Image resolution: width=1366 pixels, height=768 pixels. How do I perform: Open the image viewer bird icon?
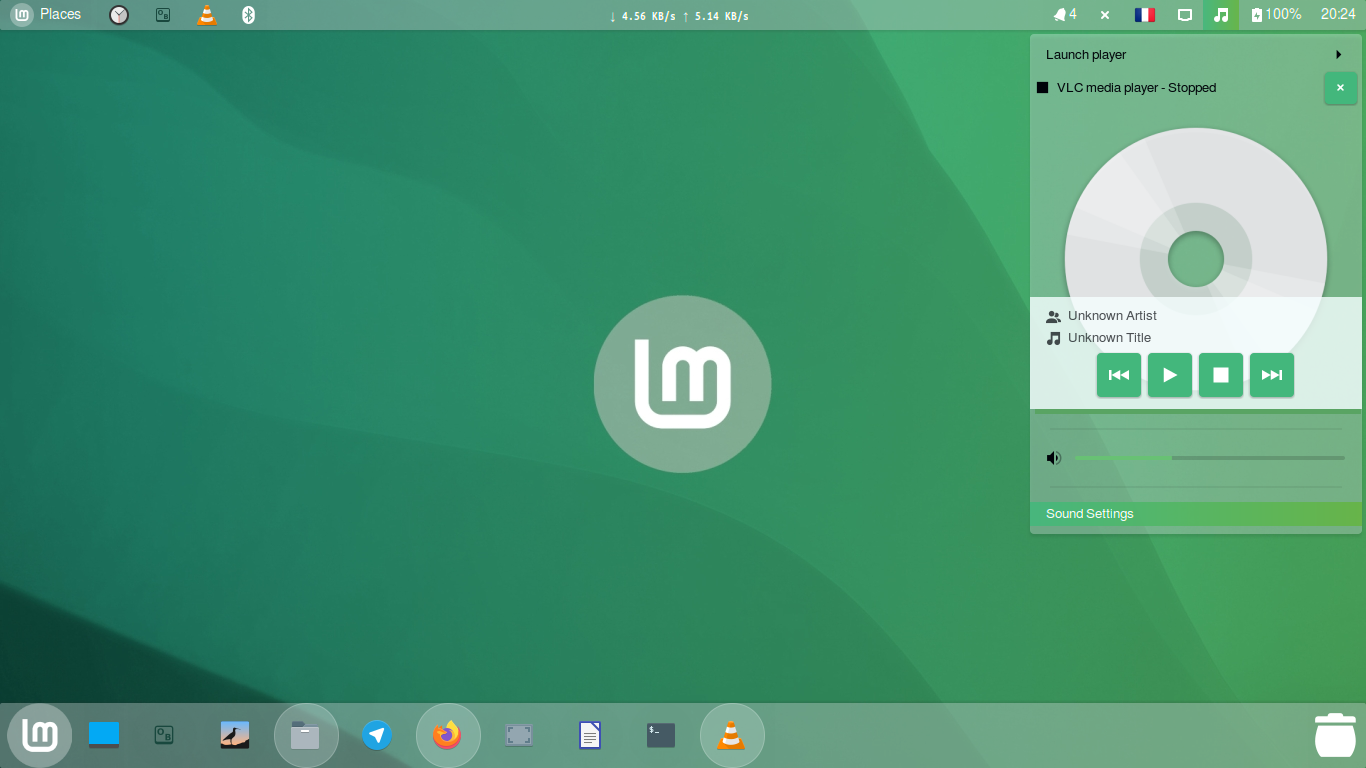(235, 736)
